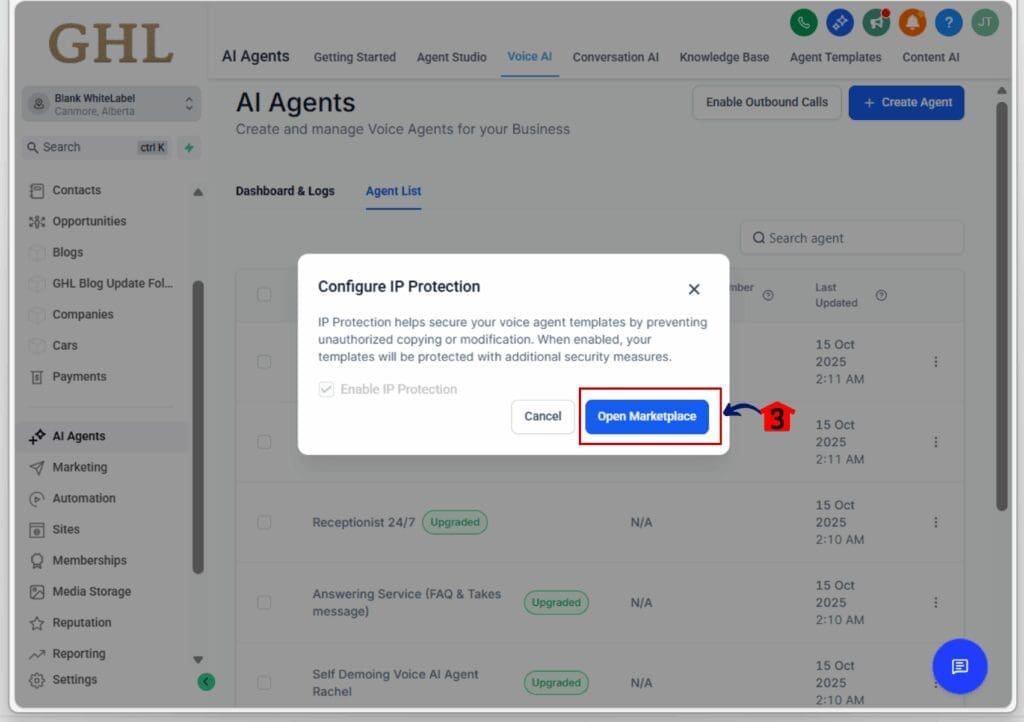Click the green lightning quick actions icon
Image resolution: width=1024 pixels, height=722 pixels.
coord(189,147)
